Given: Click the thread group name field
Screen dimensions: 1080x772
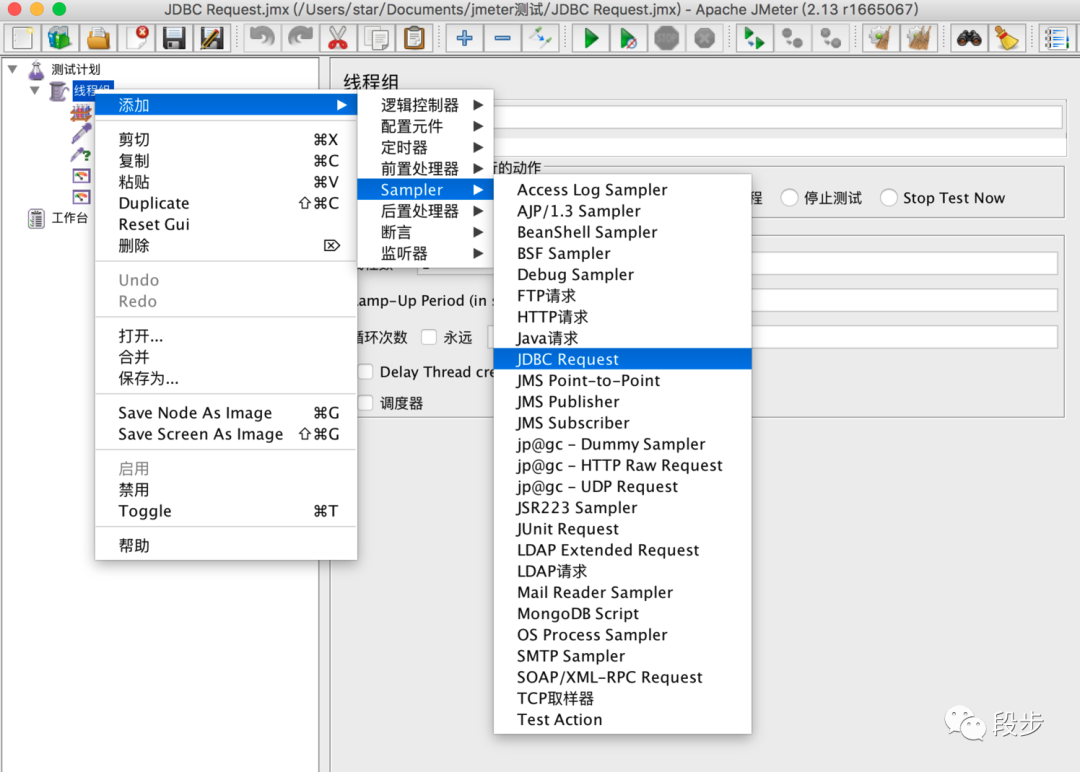Looking at the screenshot, I should click(778, 117).
